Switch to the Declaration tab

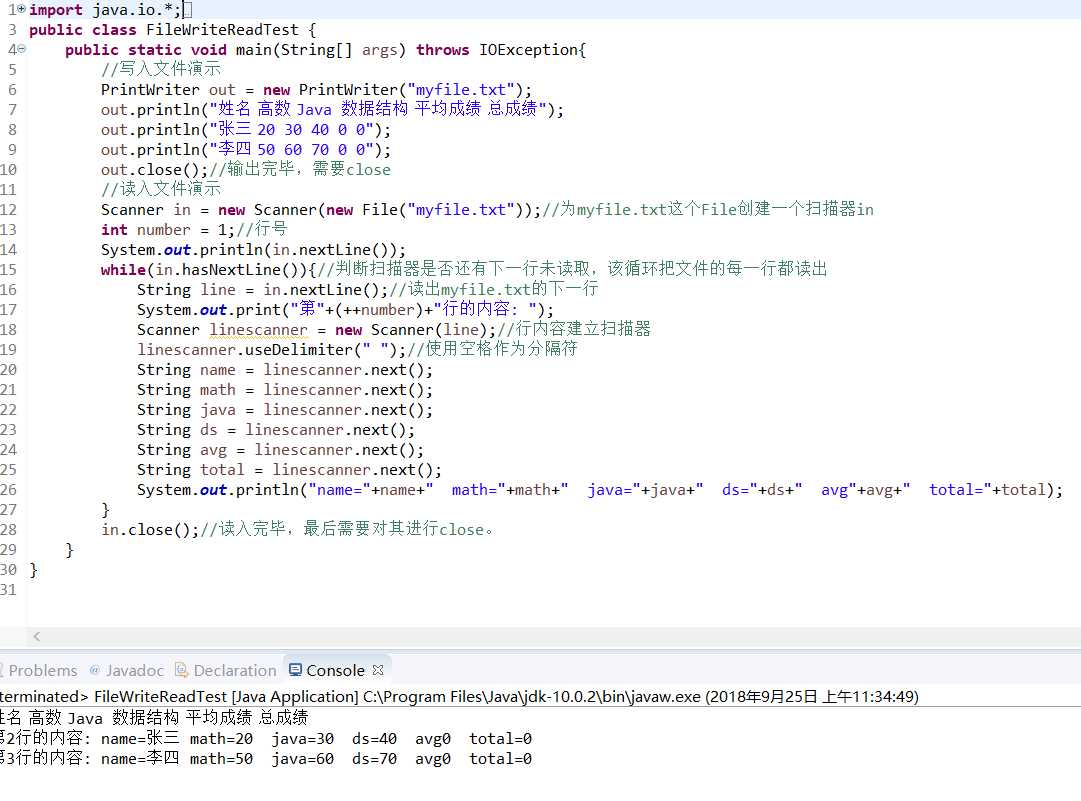pyautogui.click(x=226, y=670)
